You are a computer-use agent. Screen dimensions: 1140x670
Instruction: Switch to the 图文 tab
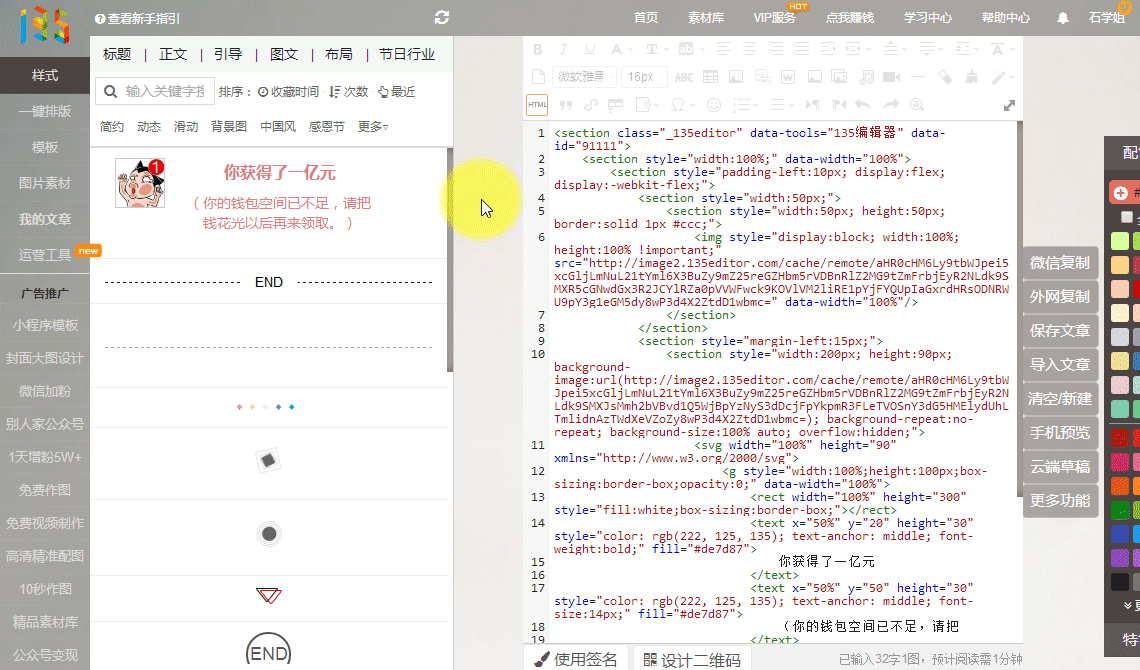[x=284, y=54]
